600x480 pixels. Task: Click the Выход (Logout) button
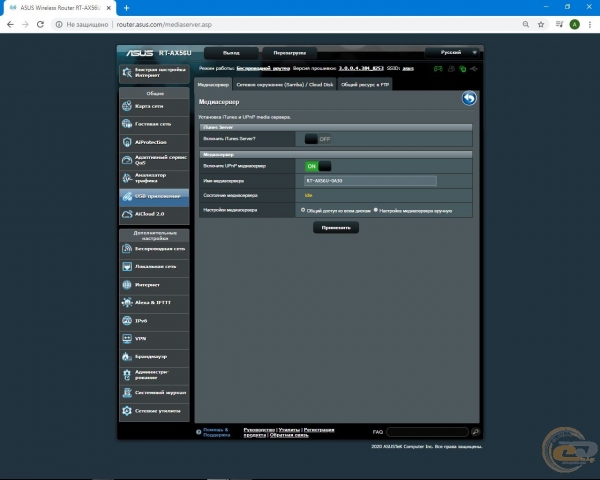click(231, 53)
